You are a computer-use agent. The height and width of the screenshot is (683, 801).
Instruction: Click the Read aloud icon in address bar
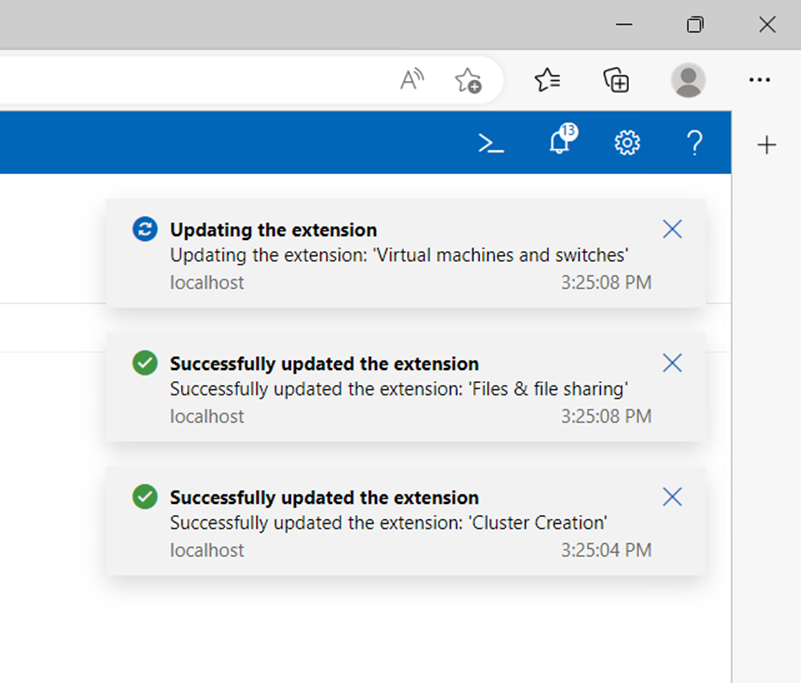click(x=412, y=80)
